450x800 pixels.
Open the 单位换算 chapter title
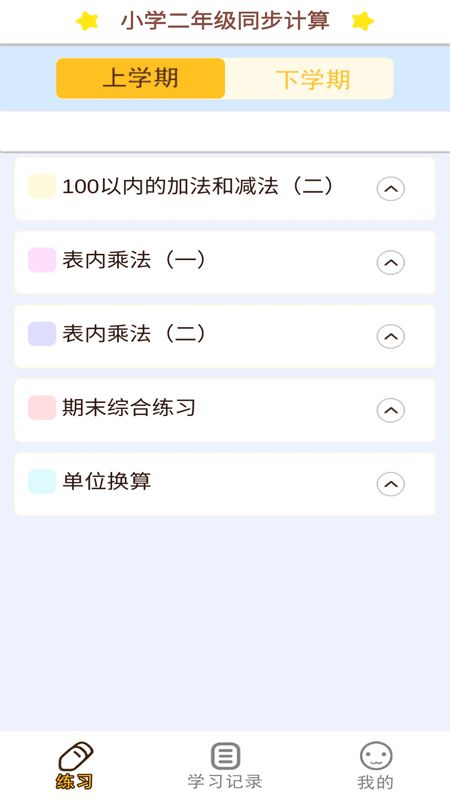(x=107, y=482)
